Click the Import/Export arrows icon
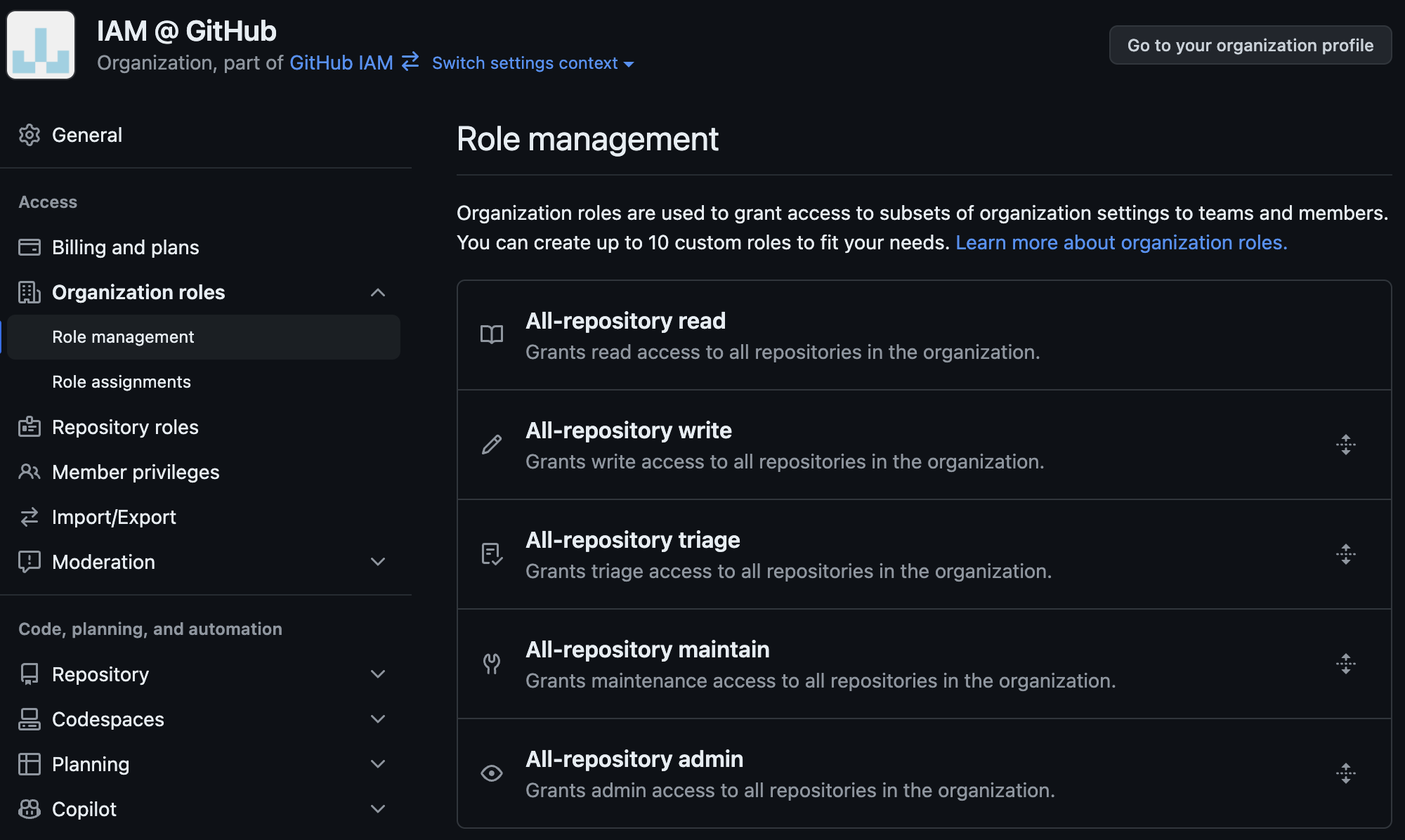The height and width of the screenshot is (840, 1405). click(x=30, y=517)
